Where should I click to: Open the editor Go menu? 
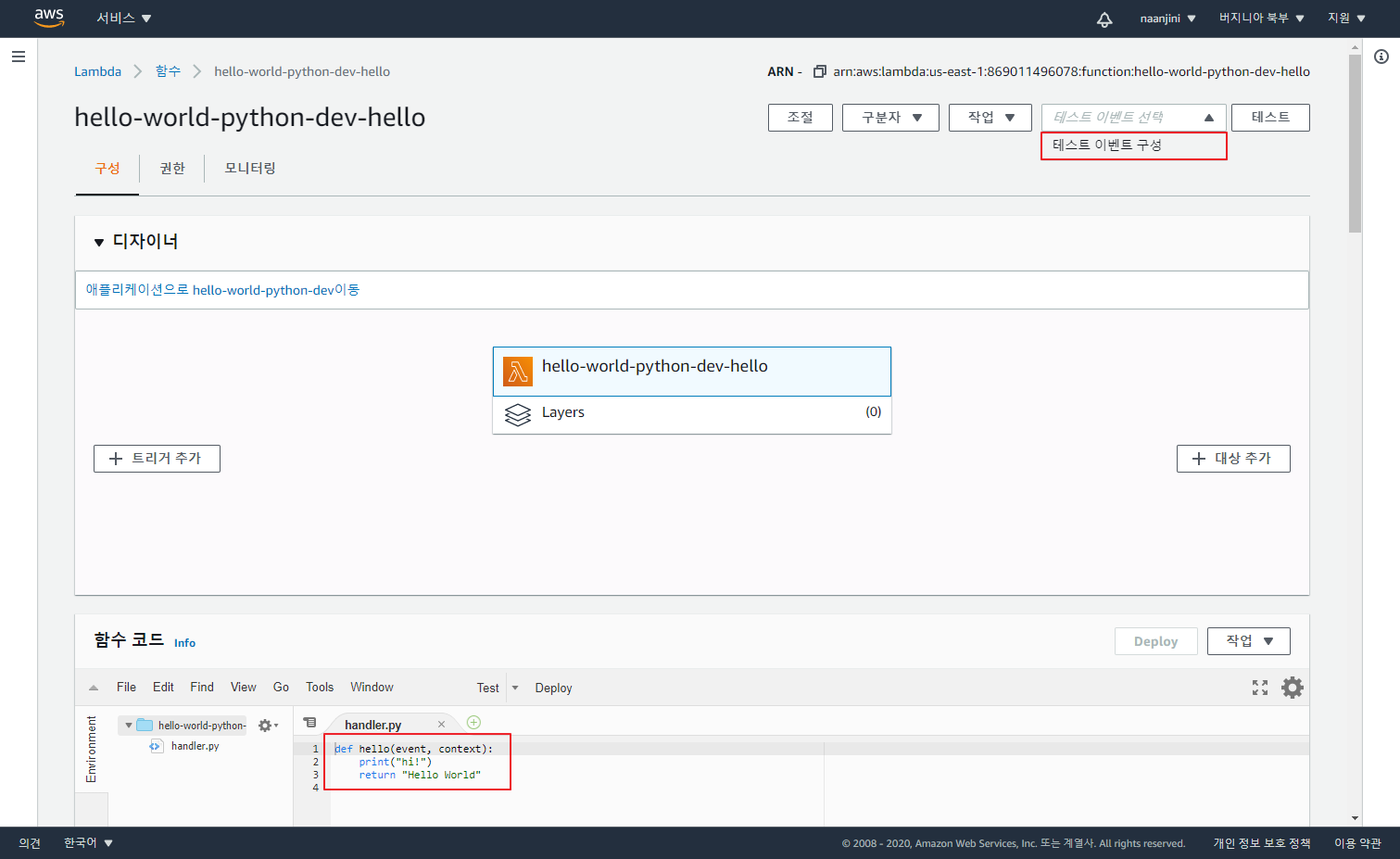click(x=281, y=688)
